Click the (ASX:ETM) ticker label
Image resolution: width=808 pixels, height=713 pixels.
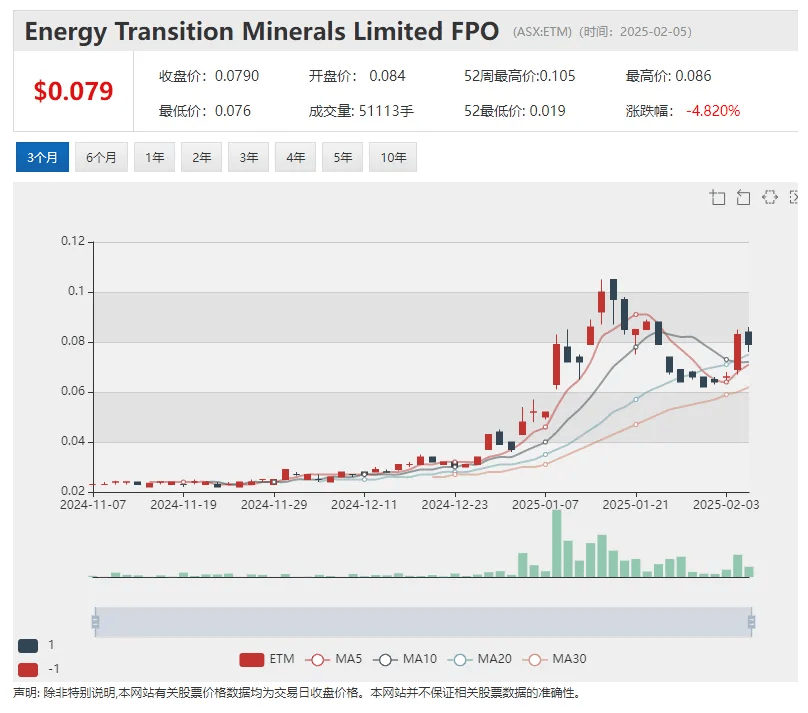(x=542, y=32)
